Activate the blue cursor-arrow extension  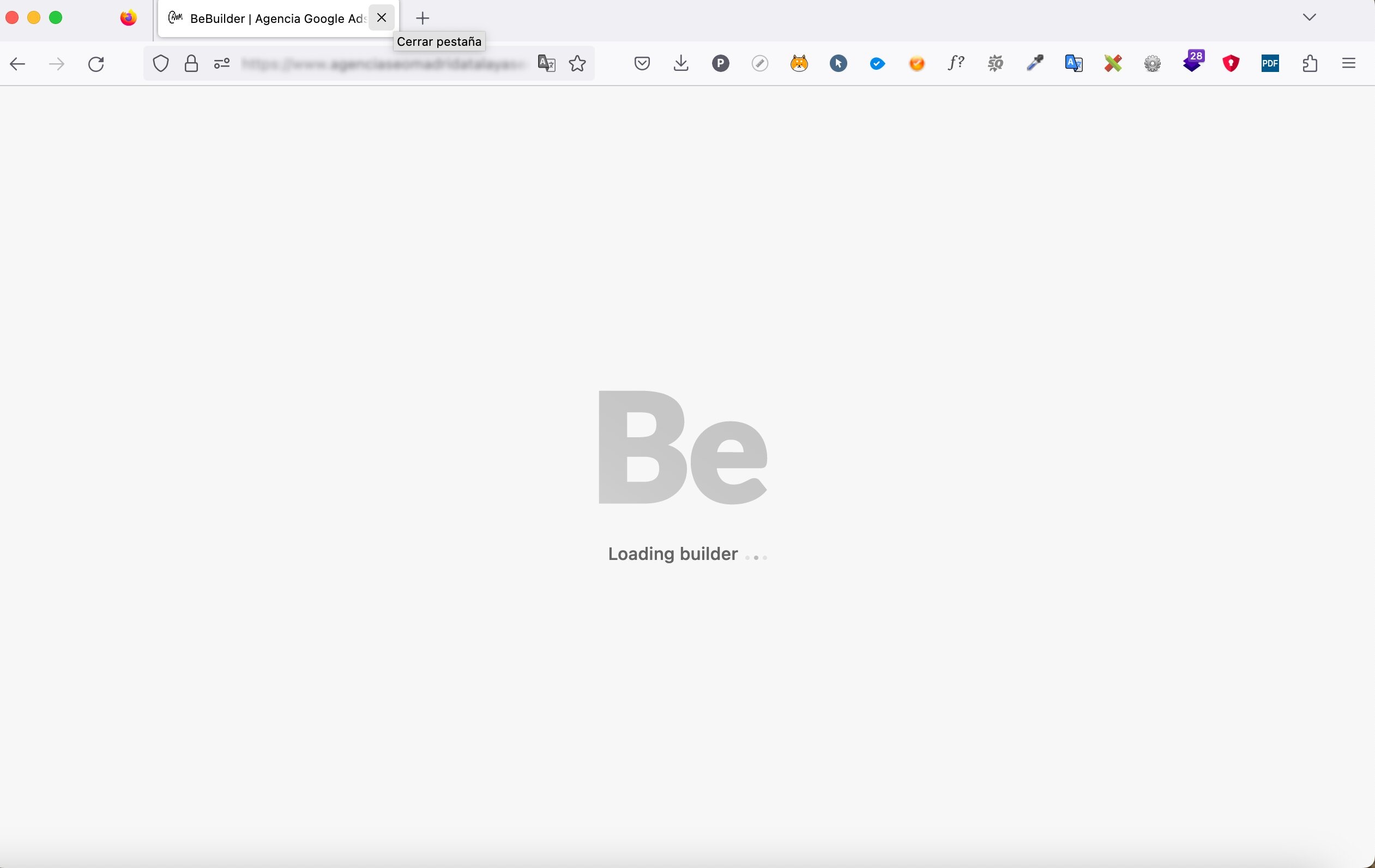click(x=838, y=63)
